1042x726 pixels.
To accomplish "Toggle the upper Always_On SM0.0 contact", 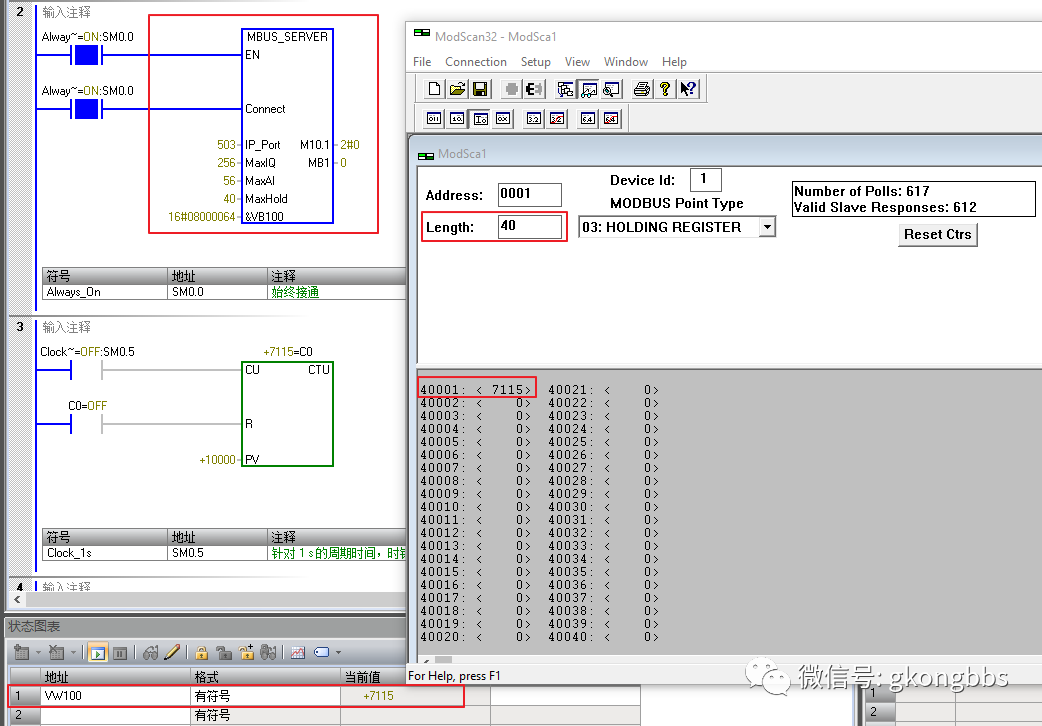I will (x=86, y=55).
